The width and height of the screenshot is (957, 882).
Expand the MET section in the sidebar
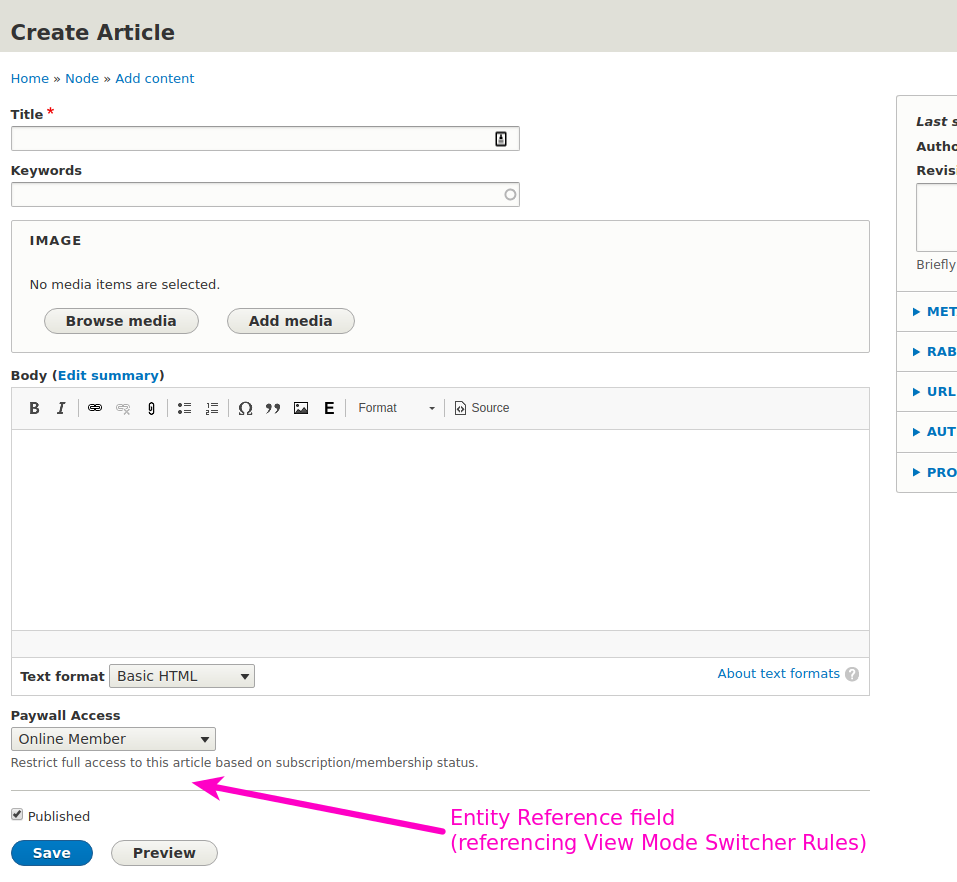pos(934,311)
